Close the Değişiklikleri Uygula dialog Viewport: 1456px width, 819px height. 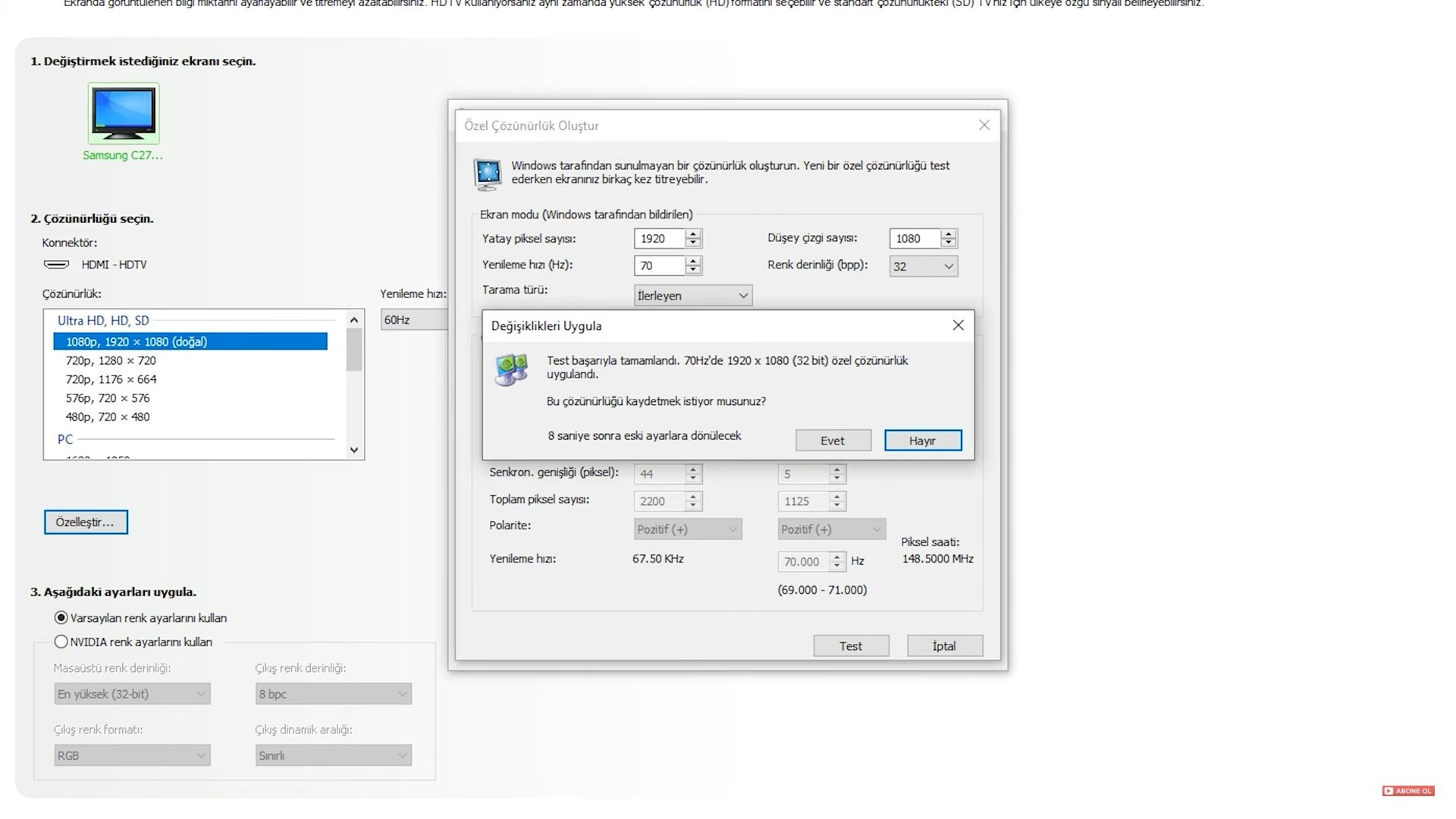[958, 325]
